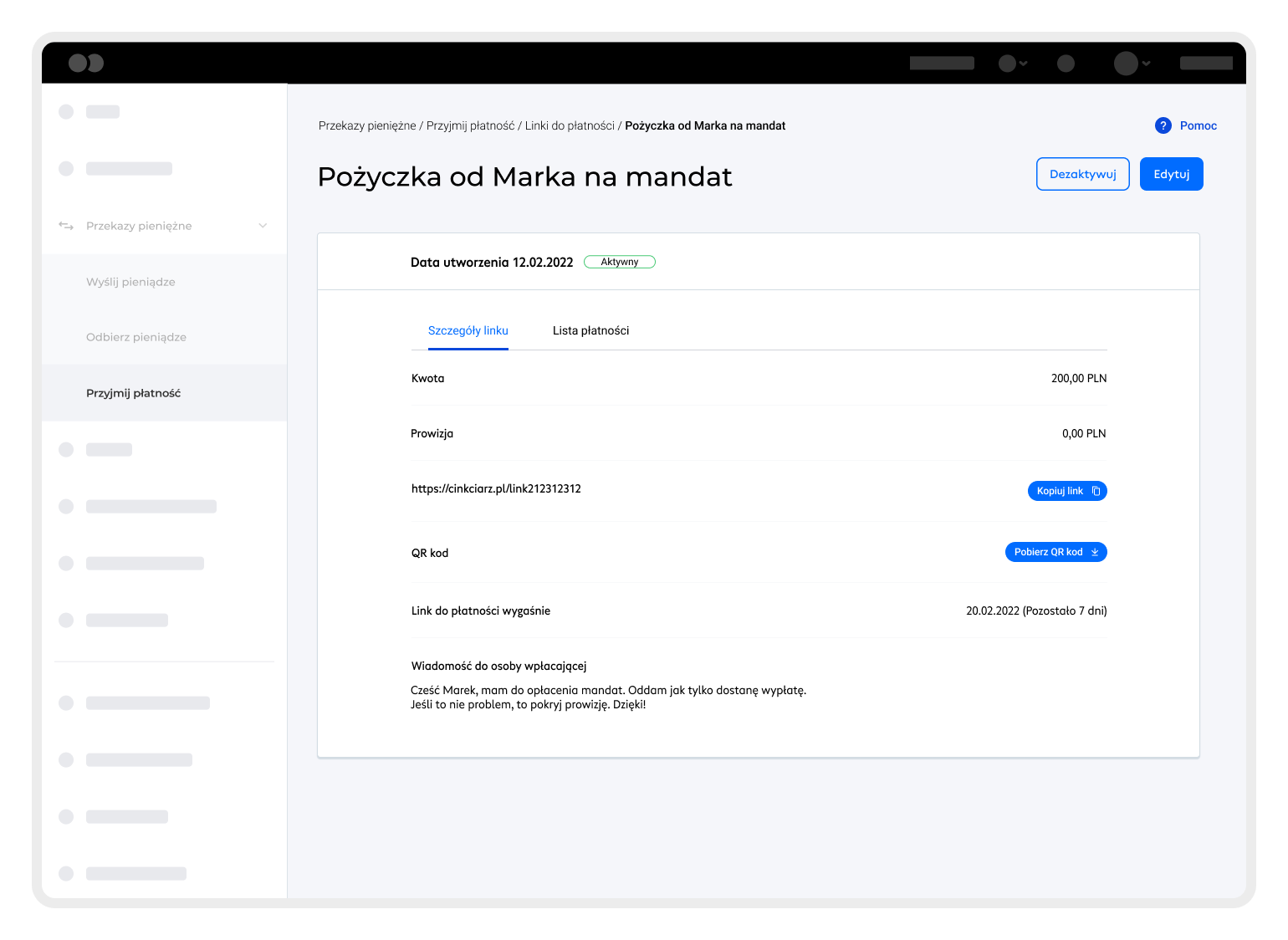Open the Pomoc help link
This screenshot has height=940, width=1288.
coord(1198,125)
